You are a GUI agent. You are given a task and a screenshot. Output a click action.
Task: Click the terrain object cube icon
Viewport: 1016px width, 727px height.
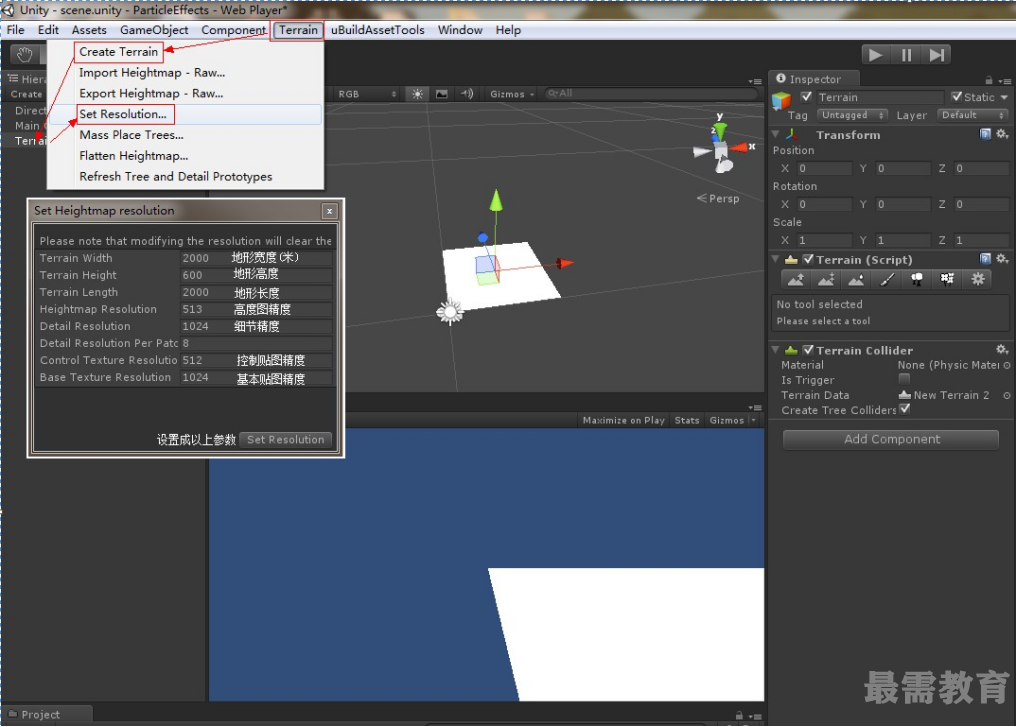point(781,100)
